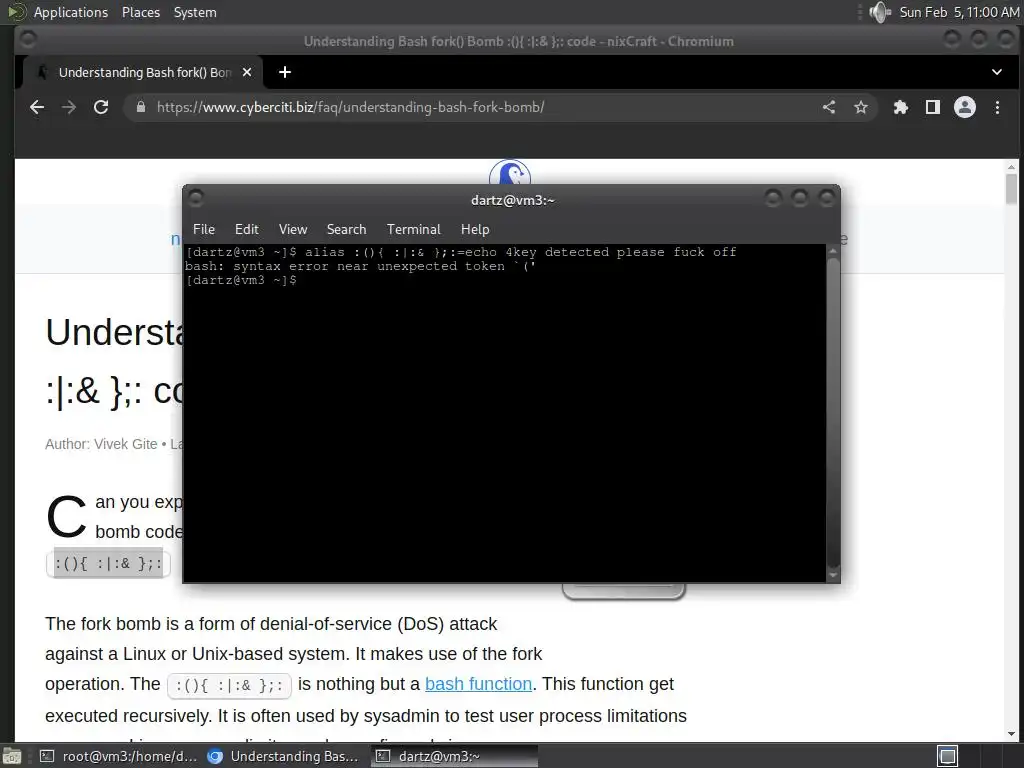Open terminal Edit menu
Screen dimensions: 1024x768
(247, 229)
